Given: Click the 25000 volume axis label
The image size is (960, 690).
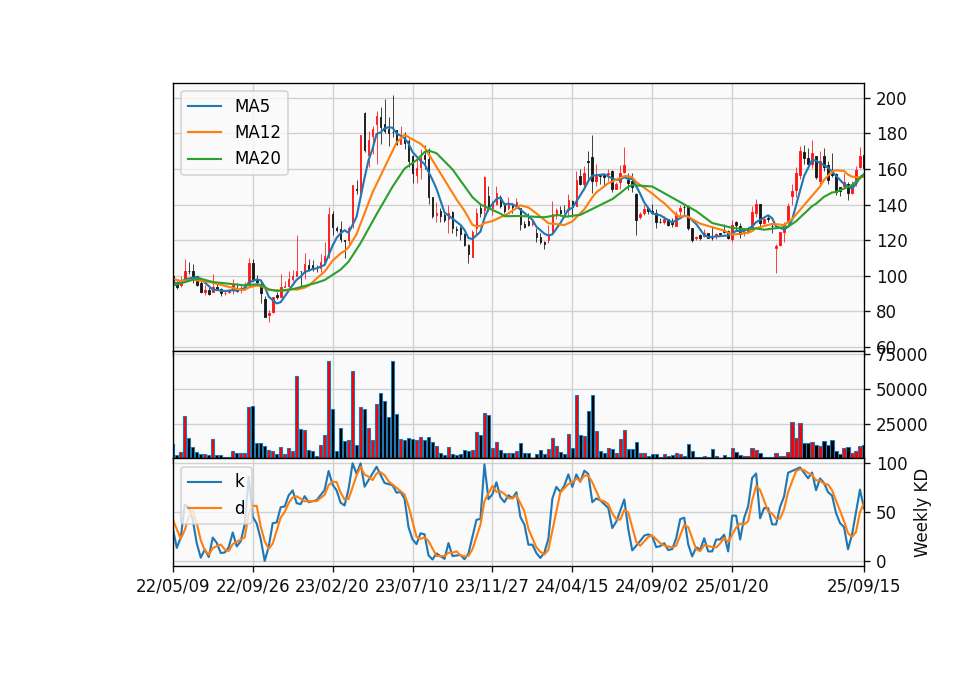Looking at the screenshot, I should pyautogui.click(x=901, y=424).
